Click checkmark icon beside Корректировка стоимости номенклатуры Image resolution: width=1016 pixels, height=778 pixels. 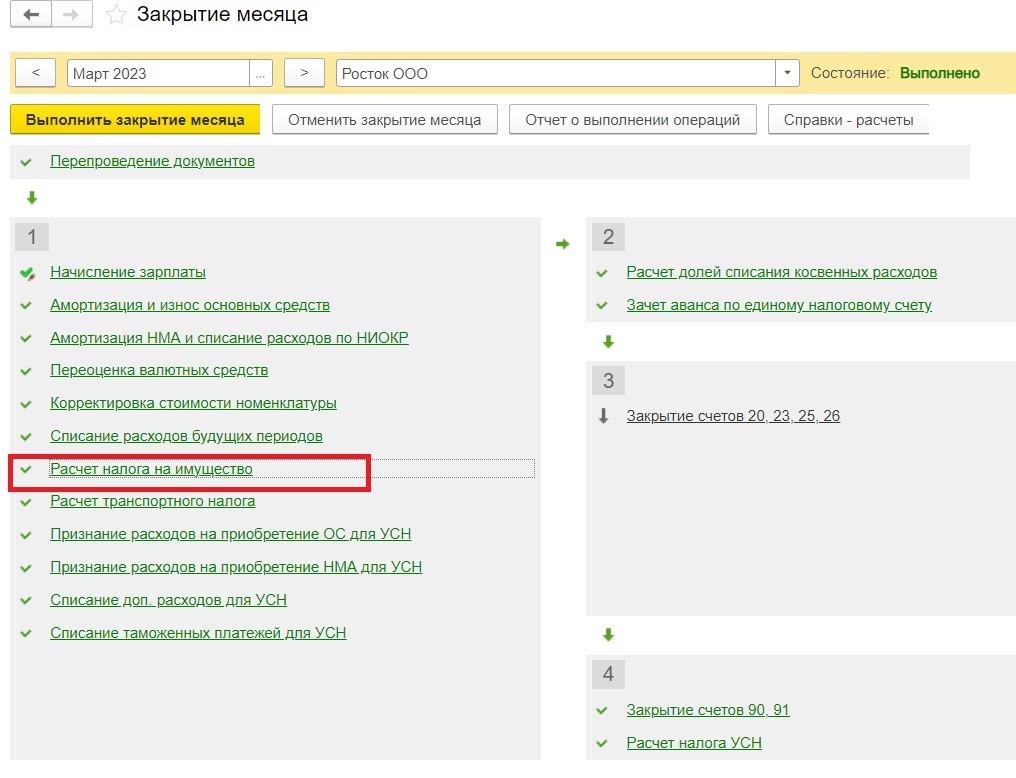pos(26,404)
